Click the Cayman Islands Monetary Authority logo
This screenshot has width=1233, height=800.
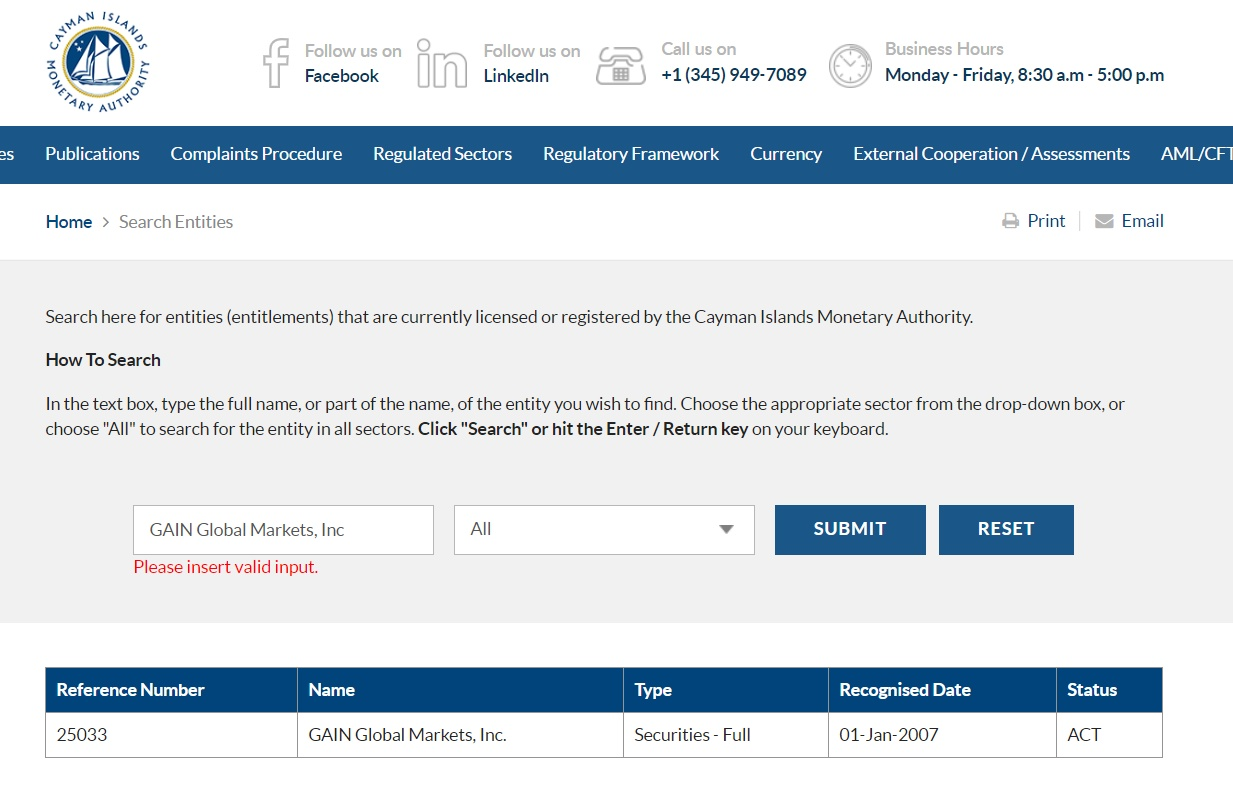coord(98,62)
